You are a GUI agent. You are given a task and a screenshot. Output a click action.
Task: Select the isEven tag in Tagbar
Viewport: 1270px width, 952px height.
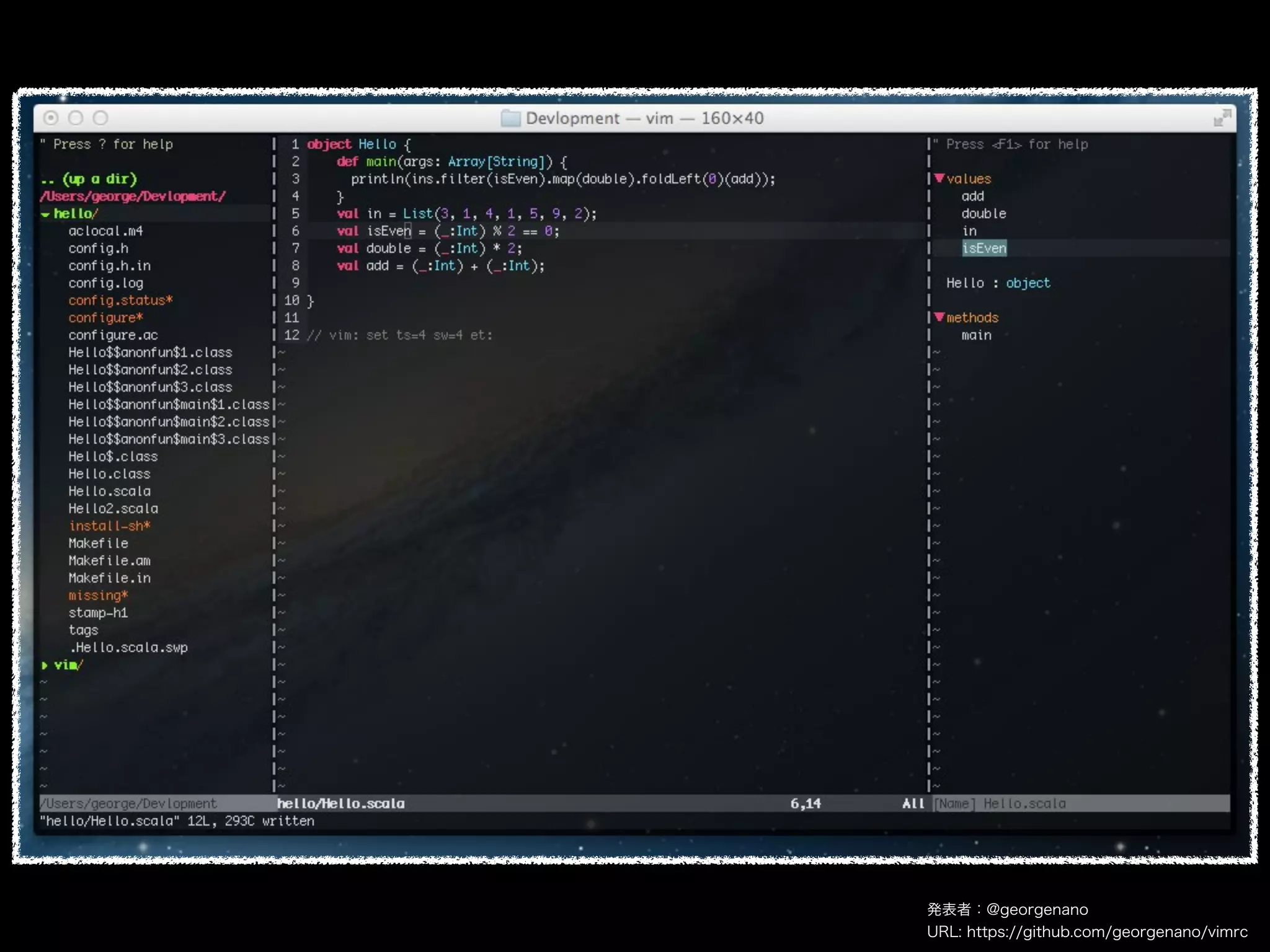pos(984,249)
